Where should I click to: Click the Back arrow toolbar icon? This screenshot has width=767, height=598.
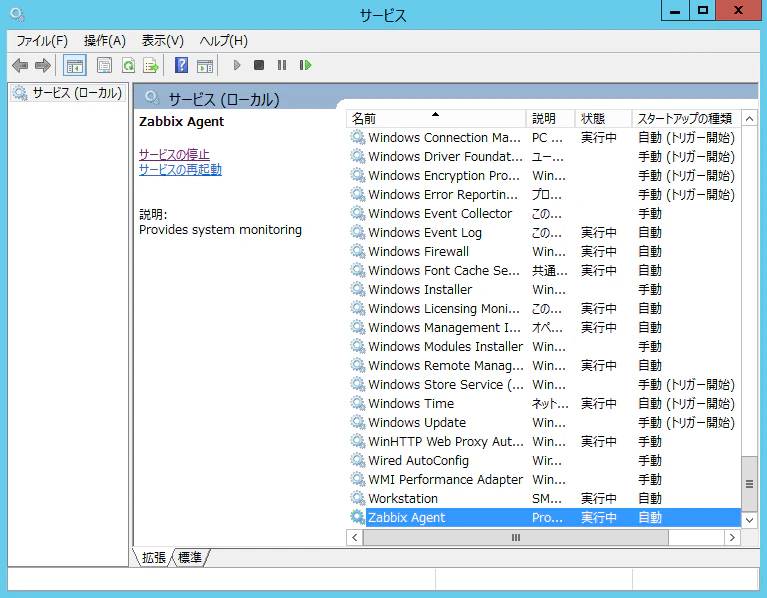pyautogui.click(x=20, y=66)
